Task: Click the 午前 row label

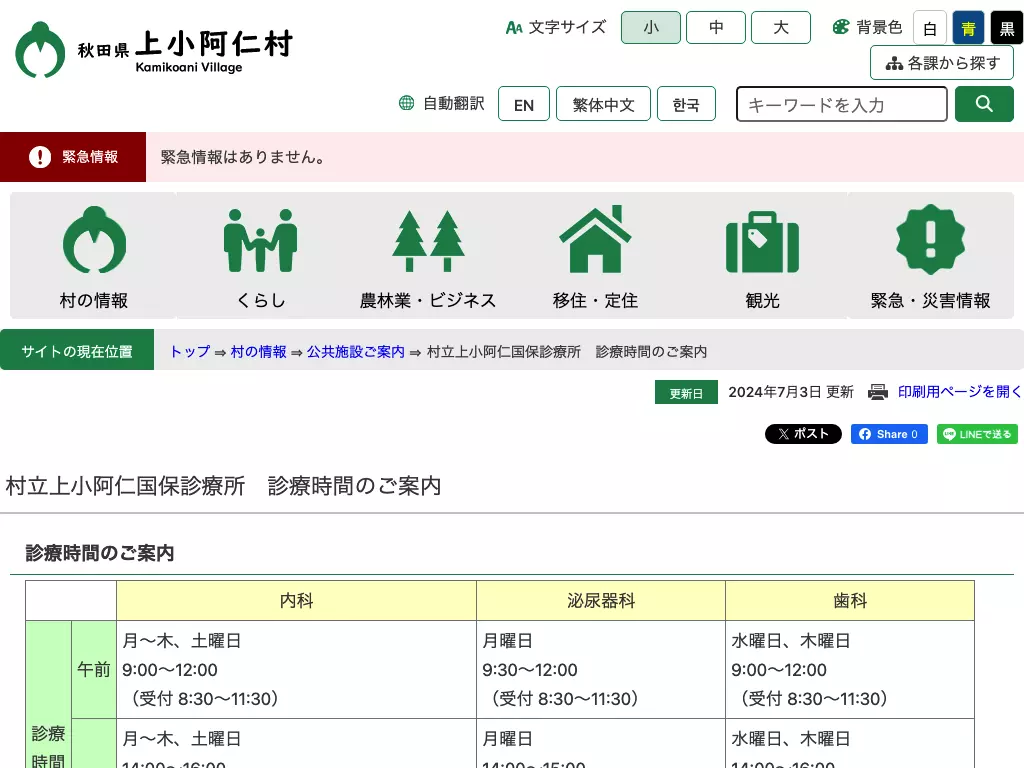Action: point(93,669)
